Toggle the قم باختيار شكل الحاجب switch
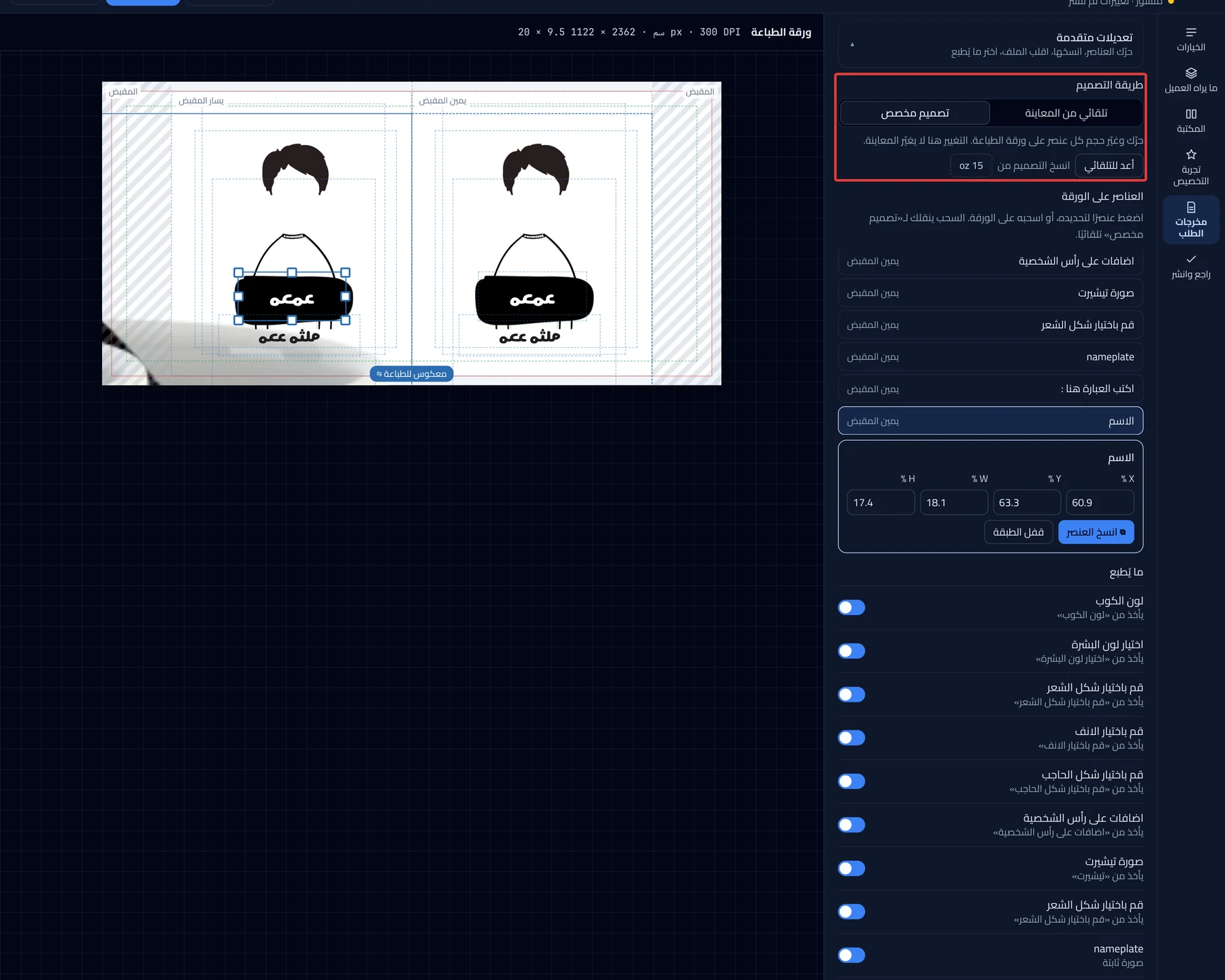Screen dimensions: 1225x980 [x=851, y=781]
